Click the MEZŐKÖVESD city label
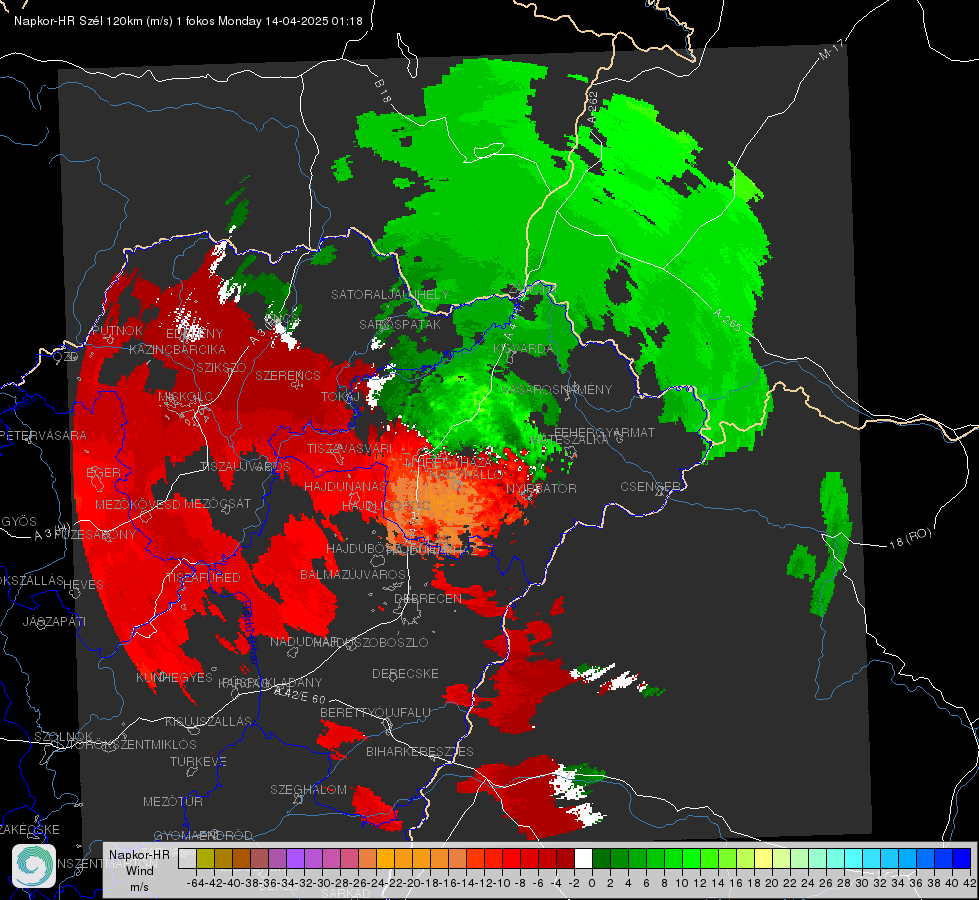Screen dimensions: 979x900 (137, 504)
